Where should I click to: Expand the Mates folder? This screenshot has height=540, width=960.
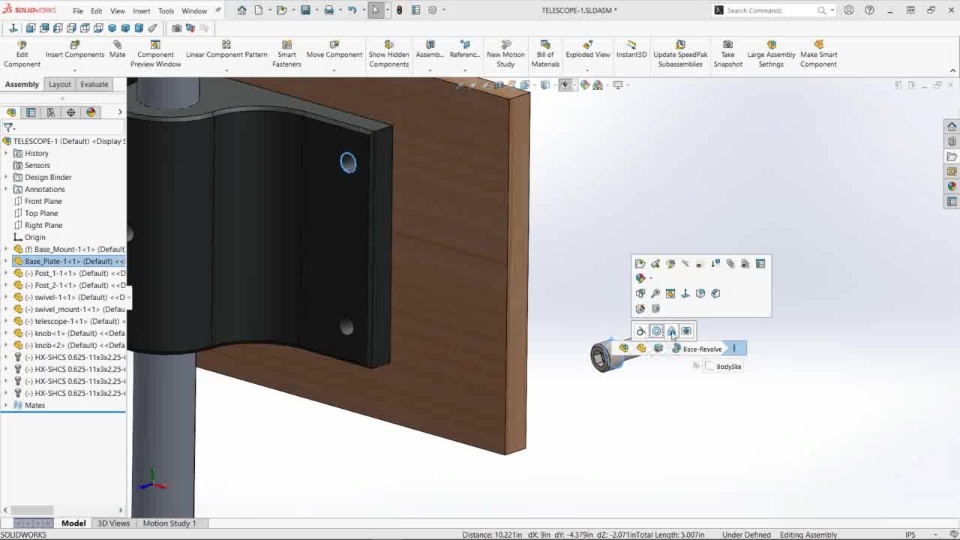[x=6, y=405]
